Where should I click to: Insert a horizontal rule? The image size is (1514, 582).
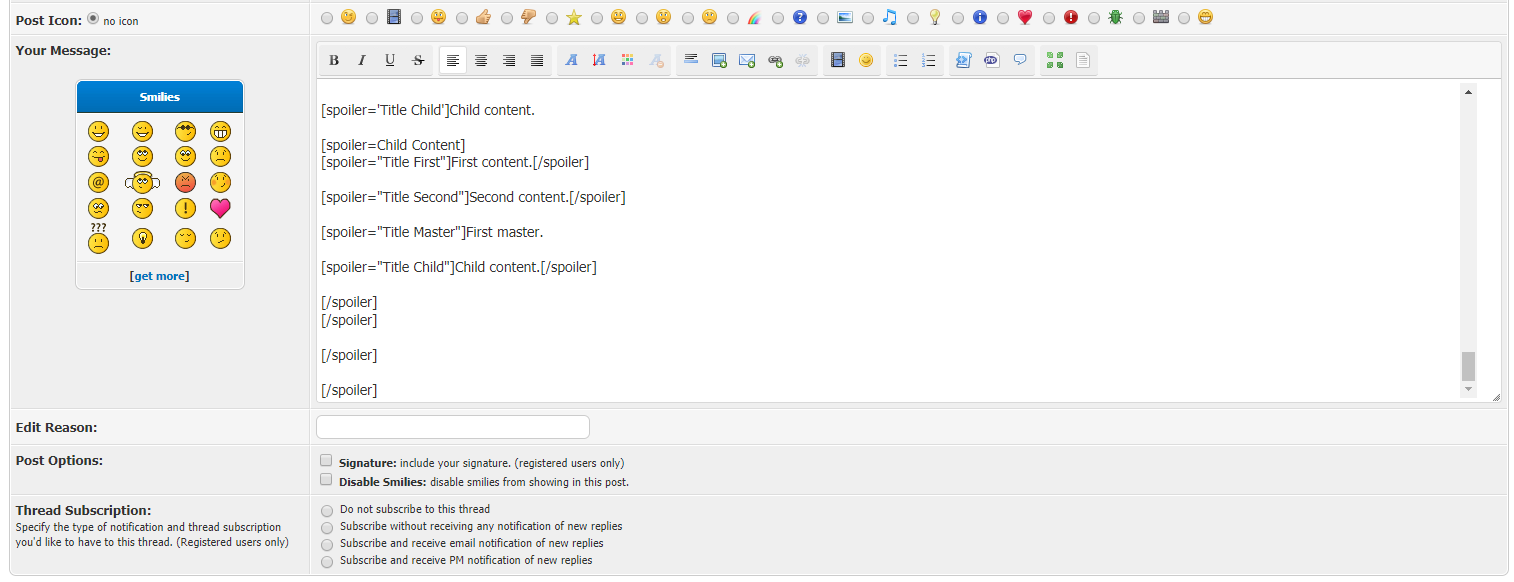pyautogui.click(x=691, y=61)
